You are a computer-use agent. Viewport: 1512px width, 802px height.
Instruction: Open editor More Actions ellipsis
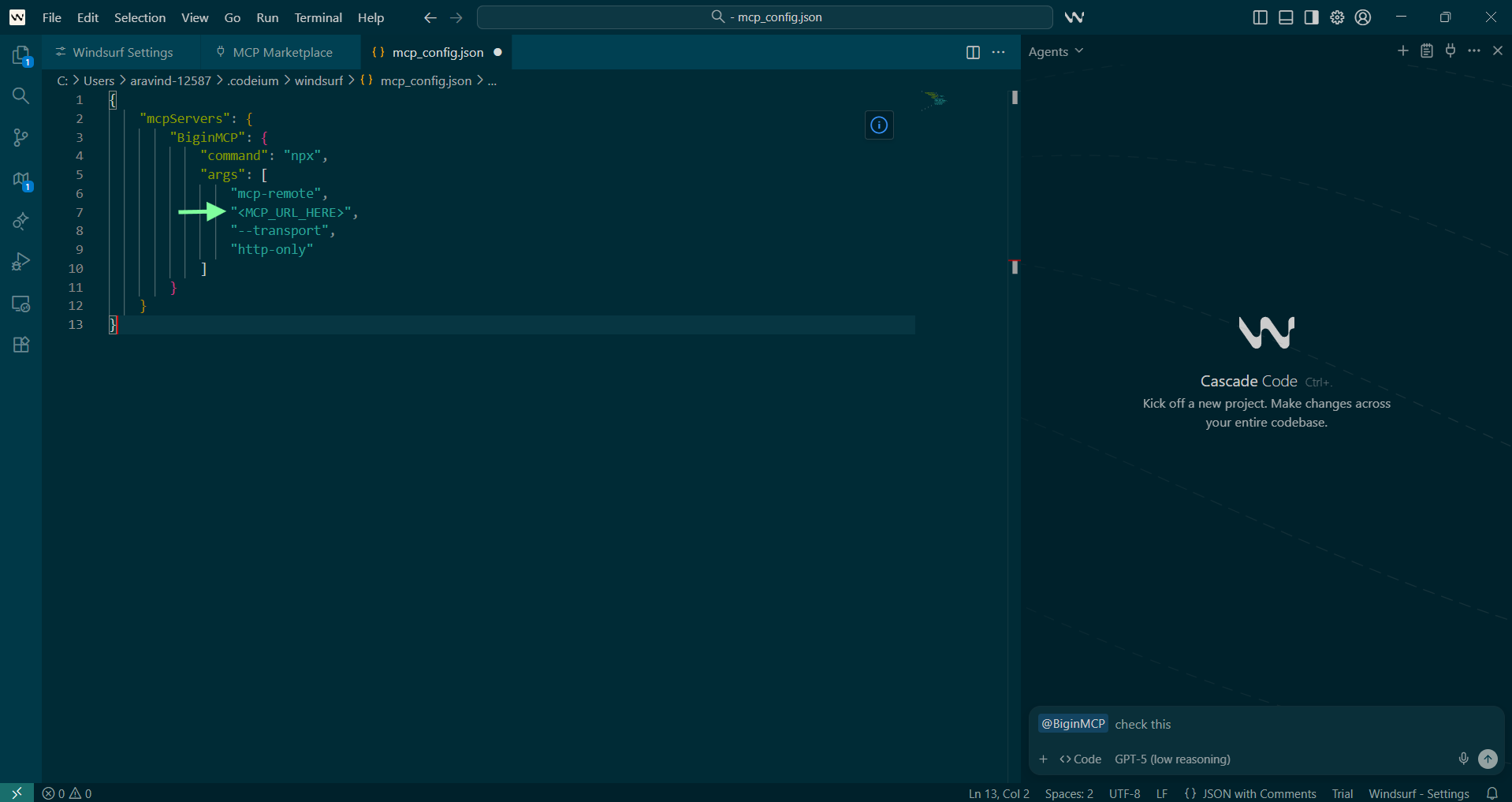pos(999,52)
